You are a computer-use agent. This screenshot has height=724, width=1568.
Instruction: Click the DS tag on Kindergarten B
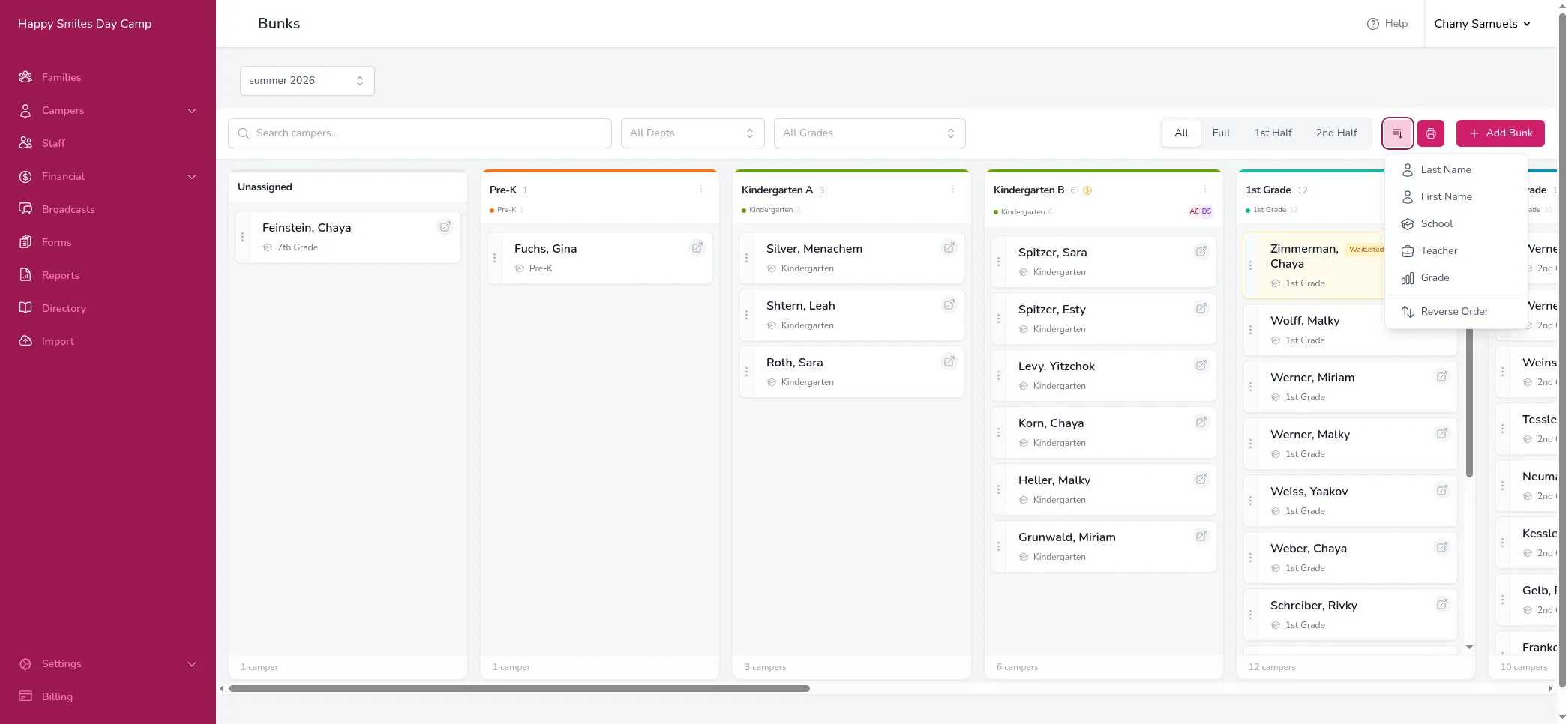pyautogui.click(x=1206, y=211)
